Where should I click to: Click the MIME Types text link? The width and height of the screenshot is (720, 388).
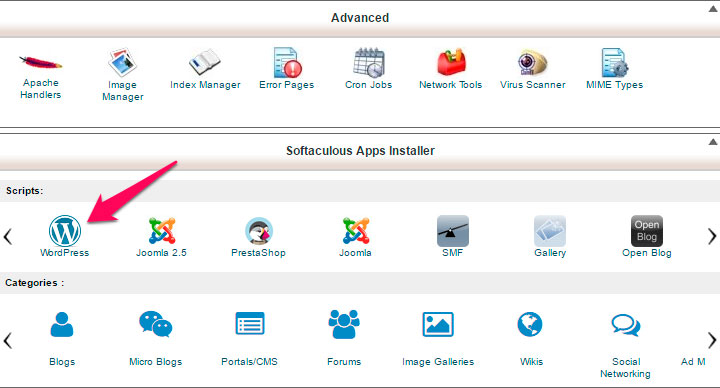614,85
